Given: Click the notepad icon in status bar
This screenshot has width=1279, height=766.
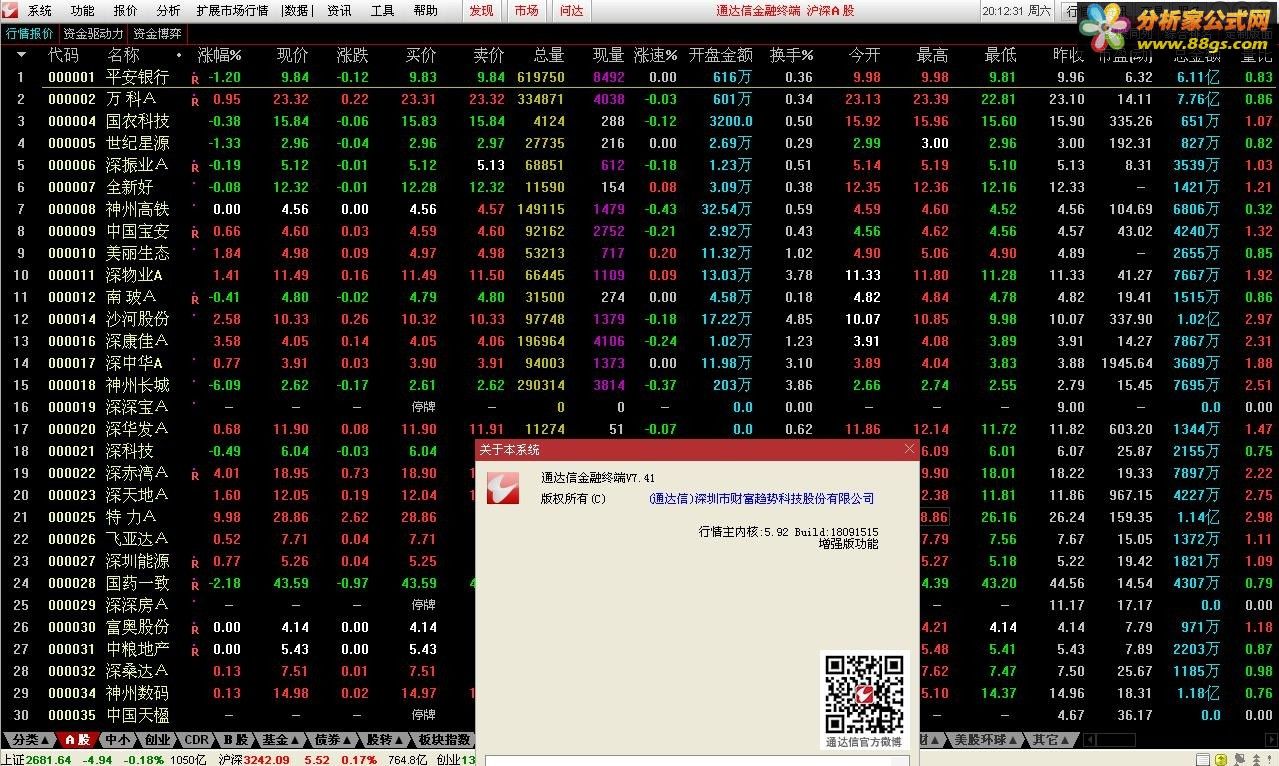Looking at the screenshot, I should coord(1202,759).
